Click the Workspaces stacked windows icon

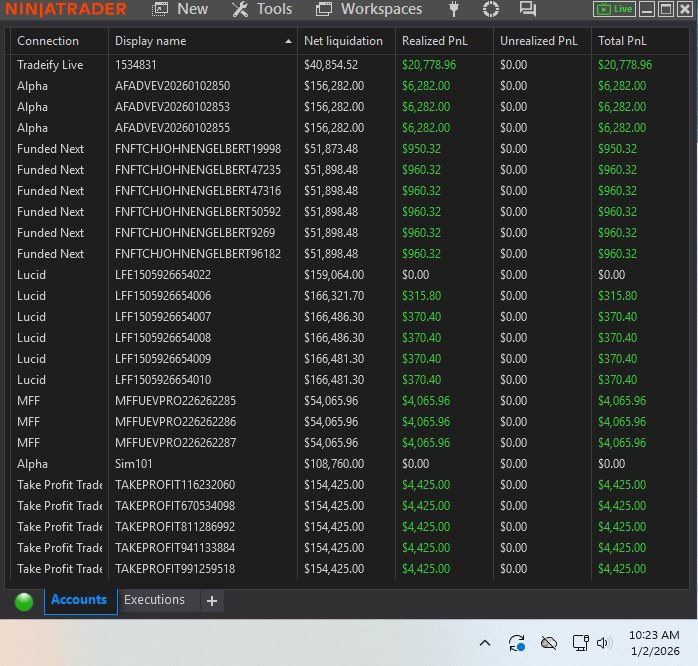point(324,9)
